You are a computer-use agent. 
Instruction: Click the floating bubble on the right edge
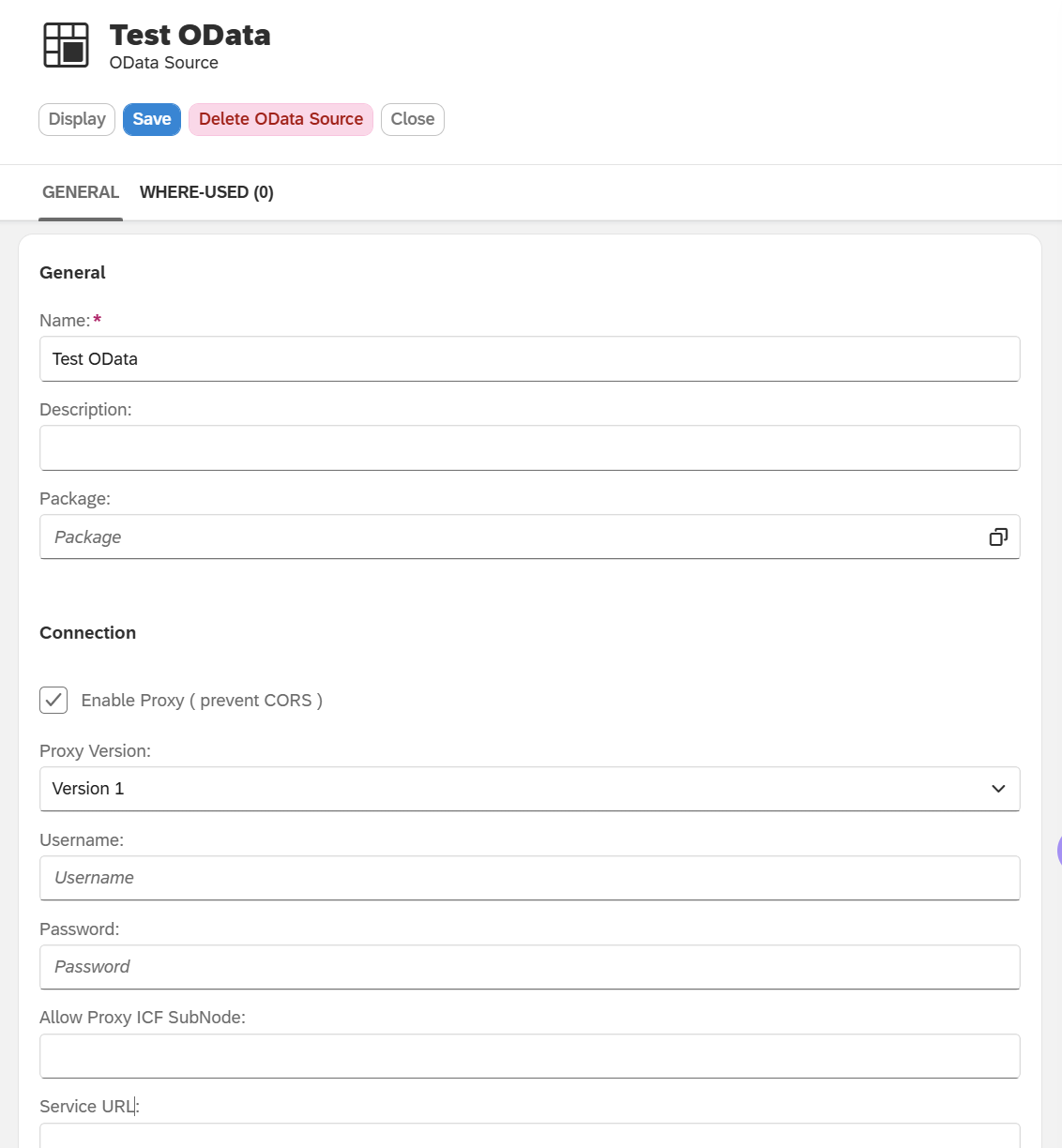(x=1058, y=850)
